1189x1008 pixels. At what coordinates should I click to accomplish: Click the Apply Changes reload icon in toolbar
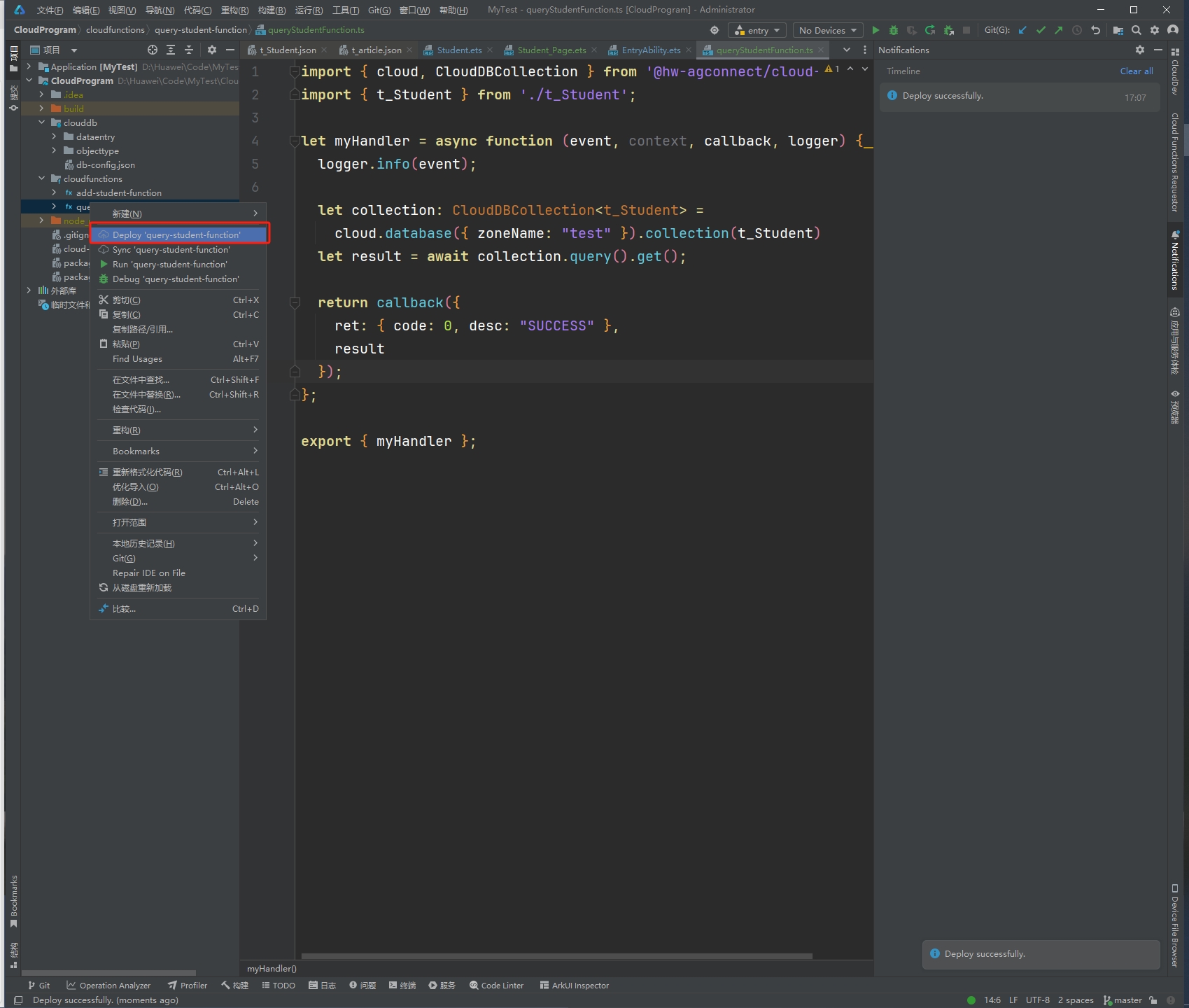click(930, 30)
